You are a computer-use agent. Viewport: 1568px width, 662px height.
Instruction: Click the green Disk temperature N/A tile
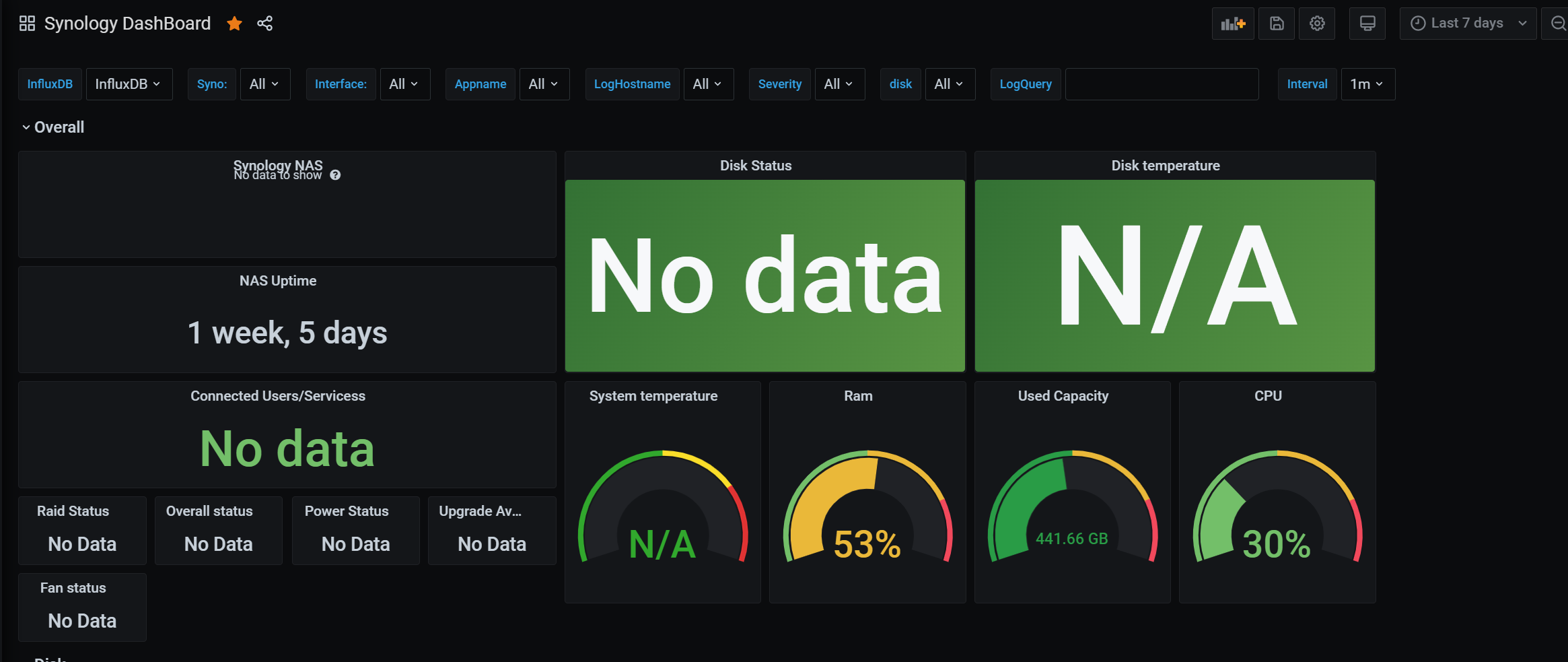point(1175,275)
